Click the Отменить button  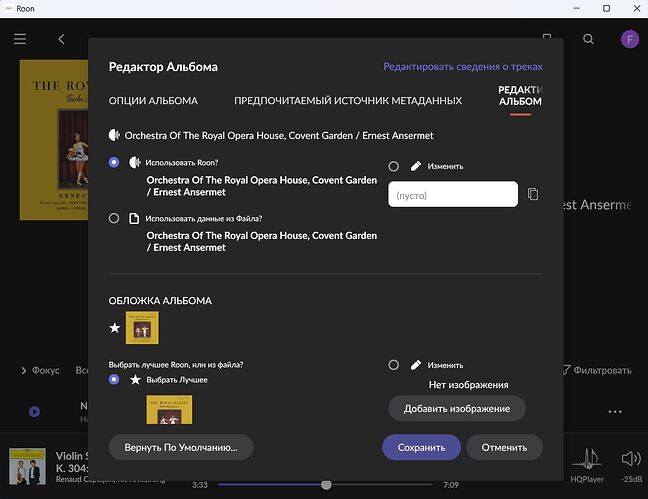[504, 447]
